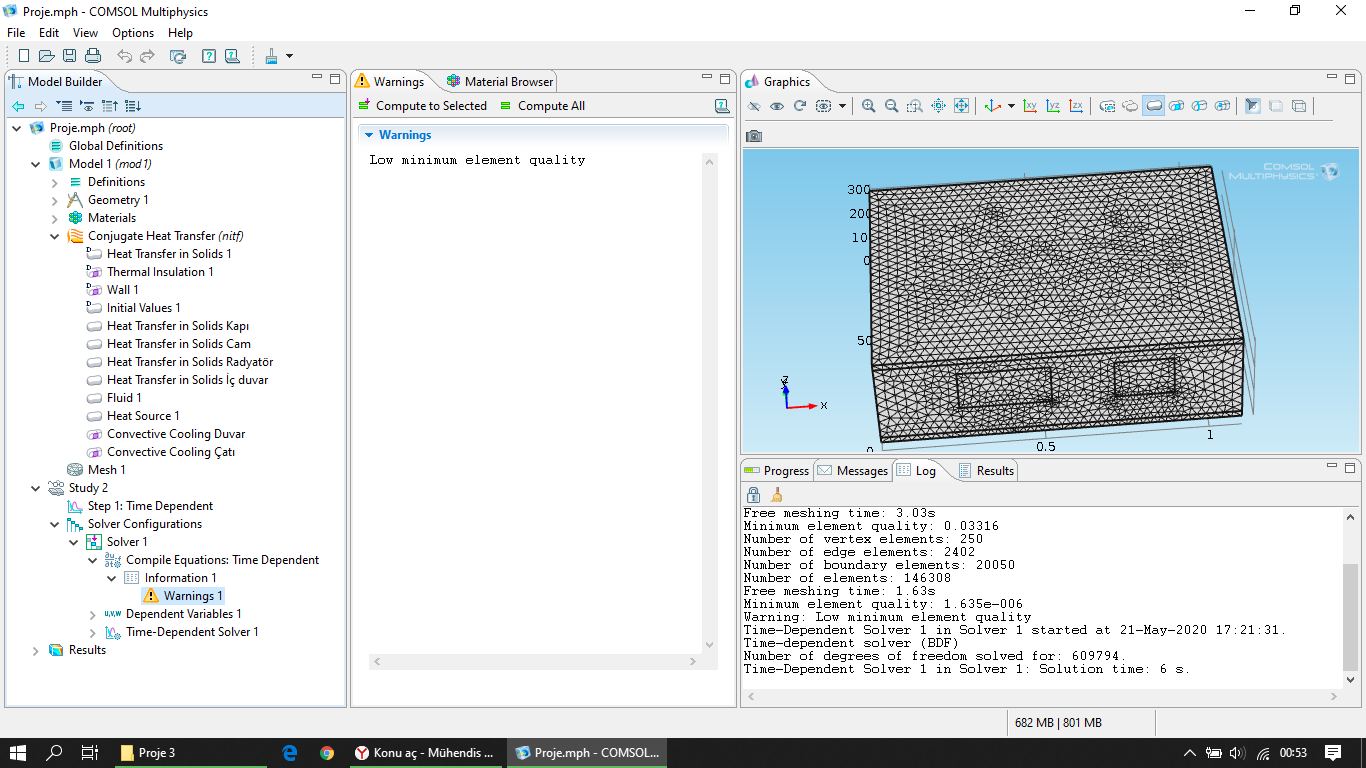Click Move Down icon in Model Builder toolbar
This screenshot has width=1366, height=768.
[x=133, y=106]
